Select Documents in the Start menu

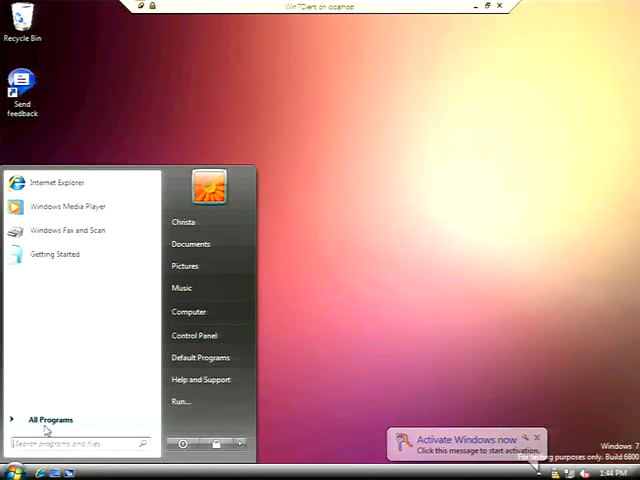click(x=190, y=244)
